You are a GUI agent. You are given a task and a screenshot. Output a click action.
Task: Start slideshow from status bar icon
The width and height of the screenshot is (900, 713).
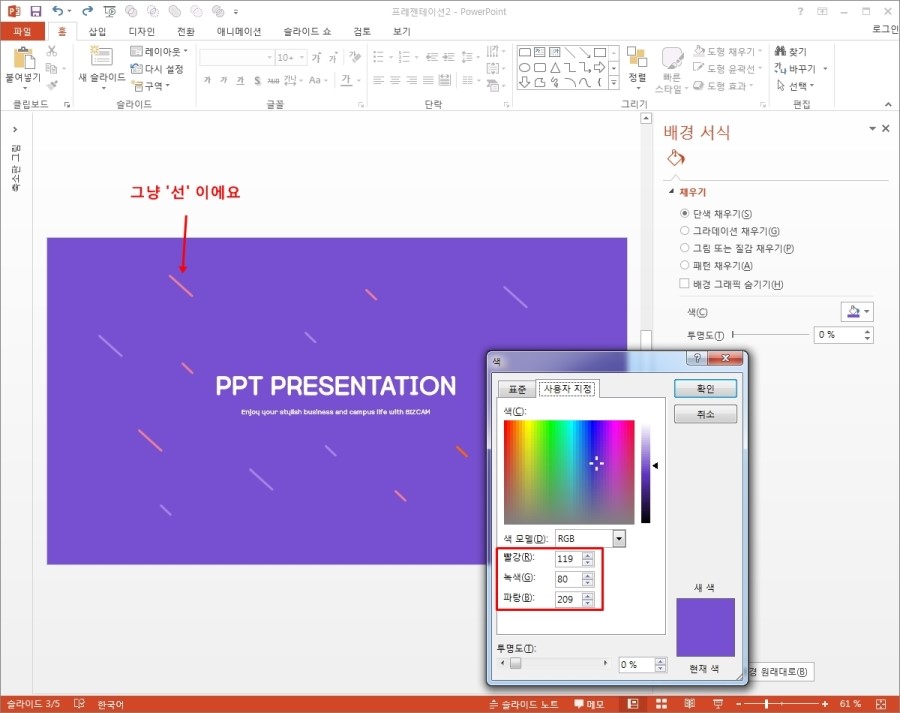click(715, 704)
